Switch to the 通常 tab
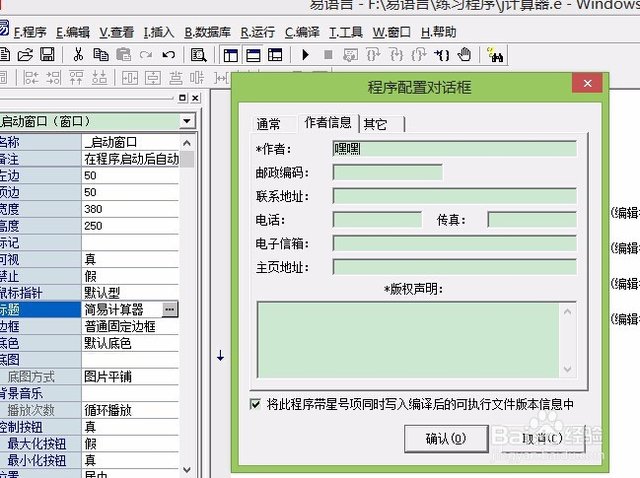640x478 pixels. [x=268, y=125]
